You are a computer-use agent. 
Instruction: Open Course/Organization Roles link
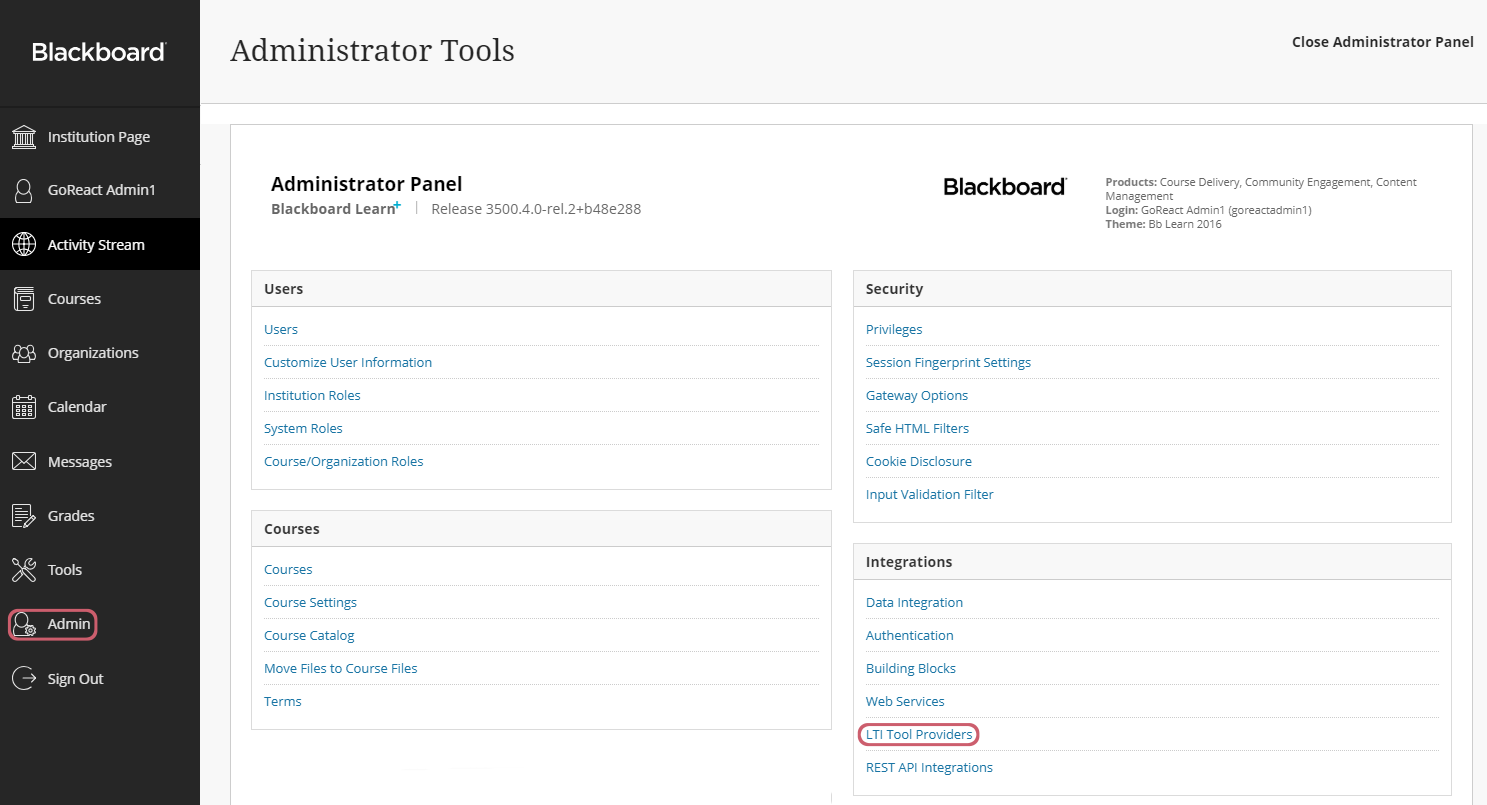pyautogui.click(x=344, y=461)
